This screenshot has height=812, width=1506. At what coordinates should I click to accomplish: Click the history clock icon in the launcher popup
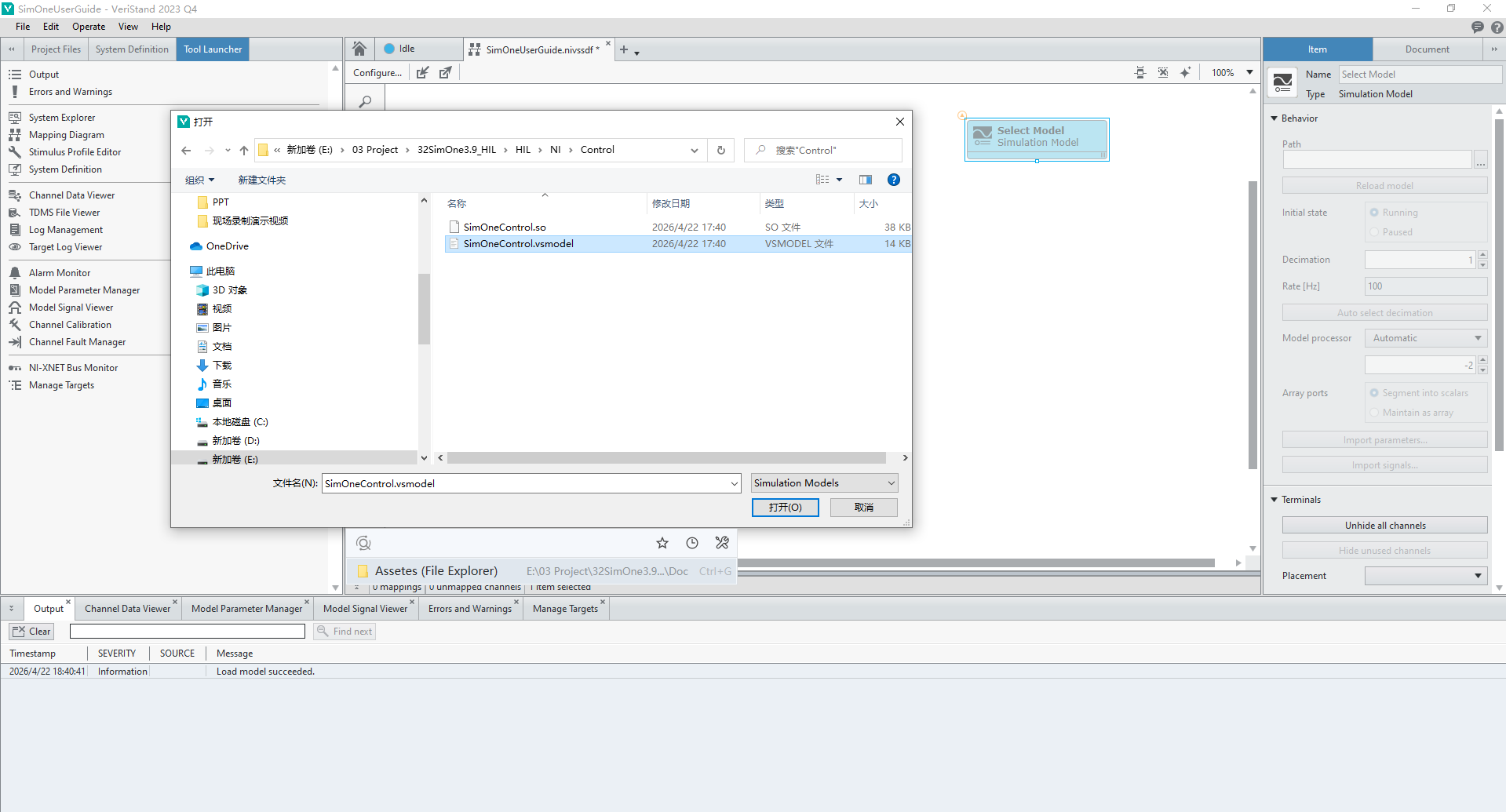point(692,543)
